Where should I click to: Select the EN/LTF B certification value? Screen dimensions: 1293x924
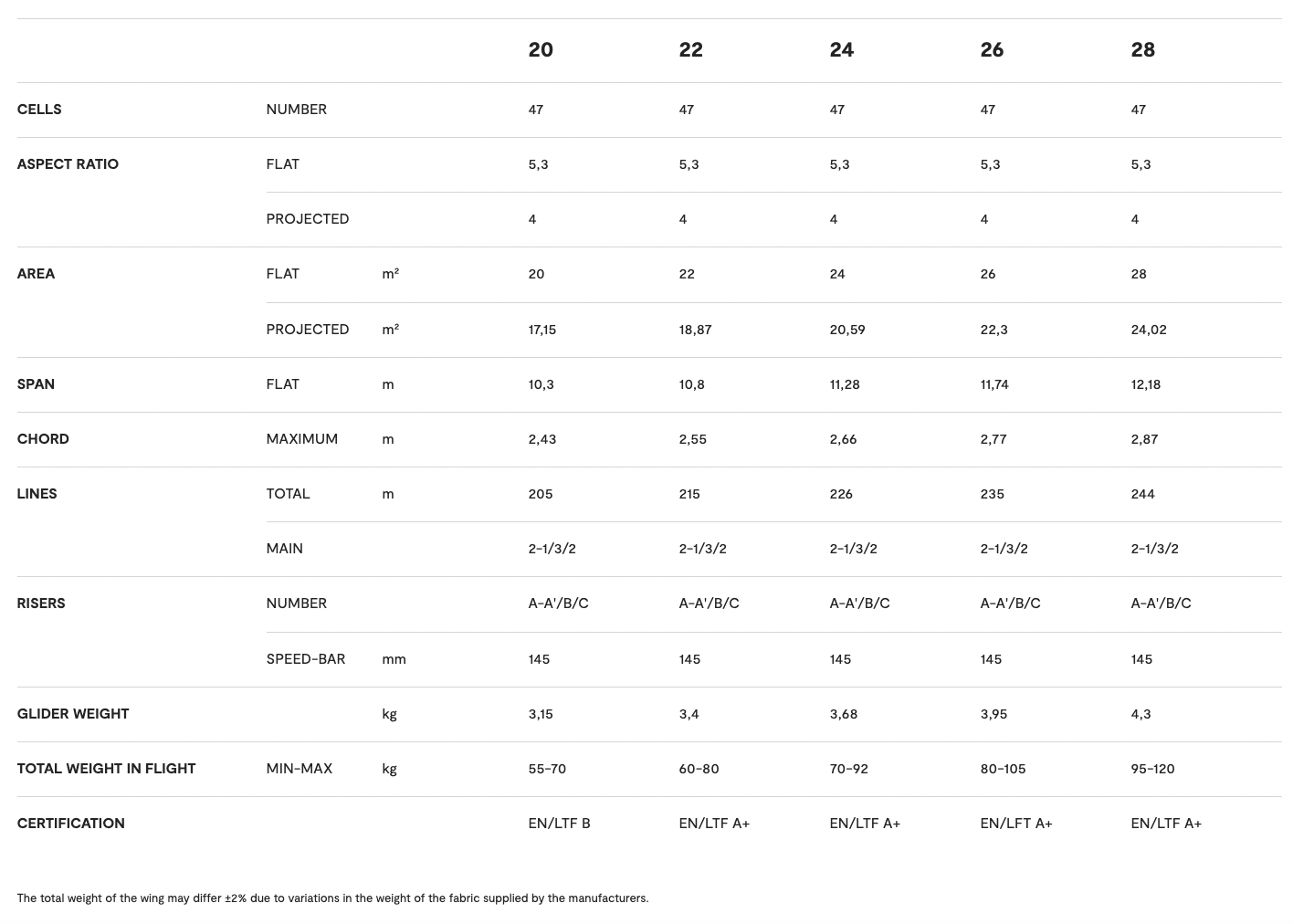tap(559, 824)
